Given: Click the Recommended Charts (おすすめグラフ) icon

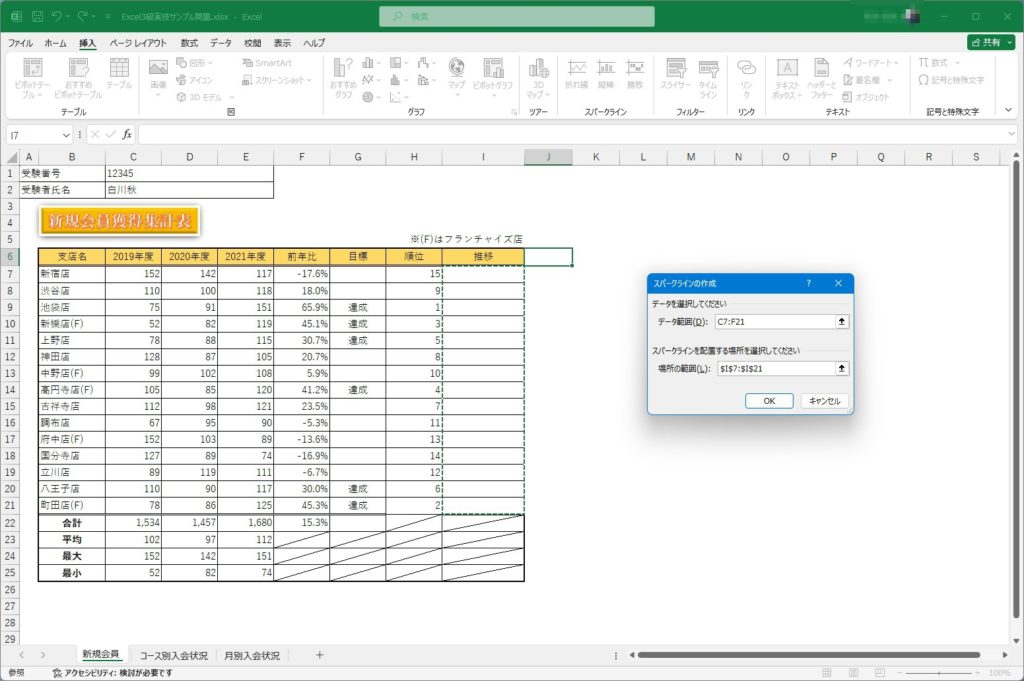Looking at the screenshot, I should (343, 76).
